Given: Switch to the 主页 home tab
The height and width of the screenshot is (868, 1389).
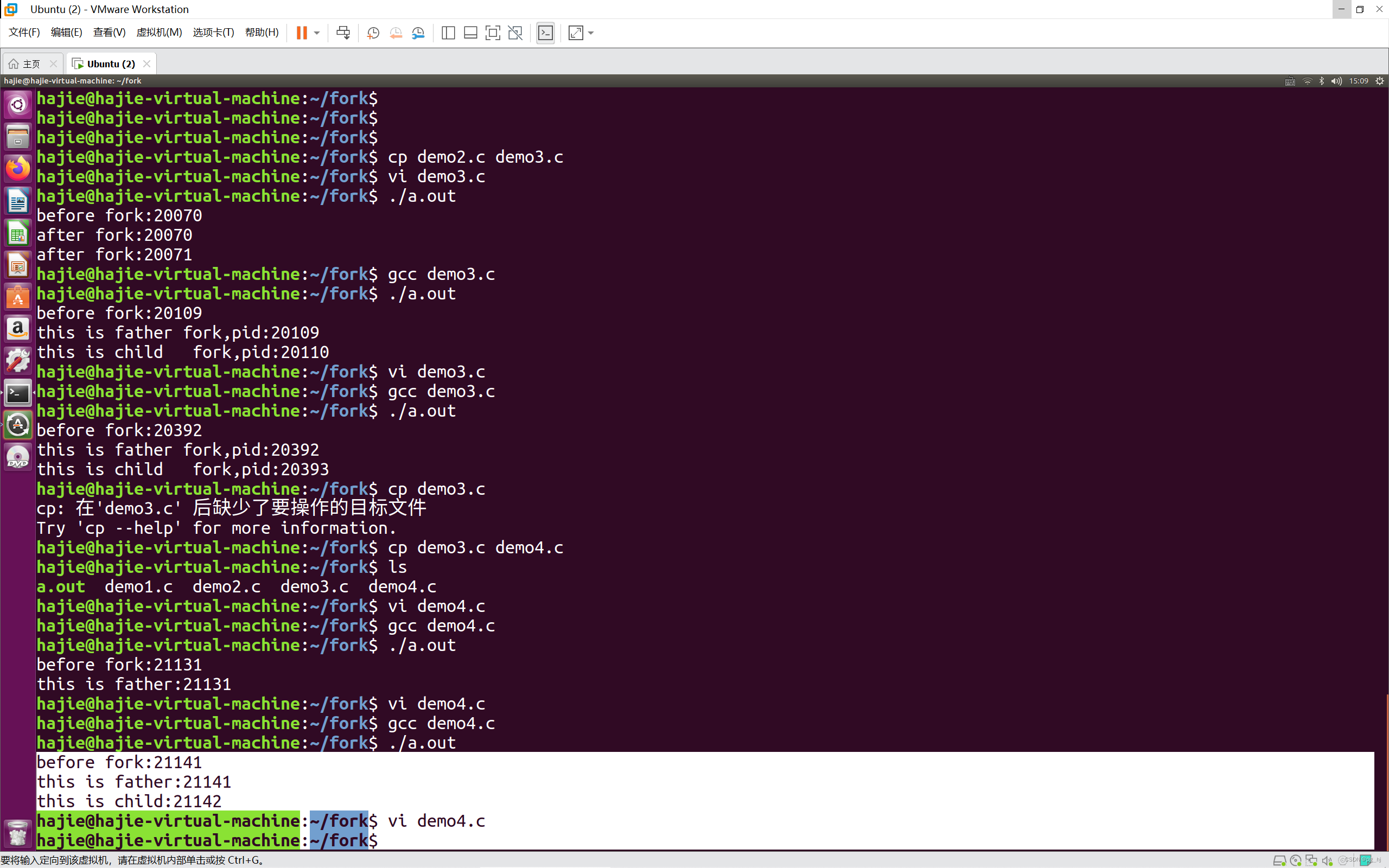Looking at the screenshot, I should coord(27,63).
